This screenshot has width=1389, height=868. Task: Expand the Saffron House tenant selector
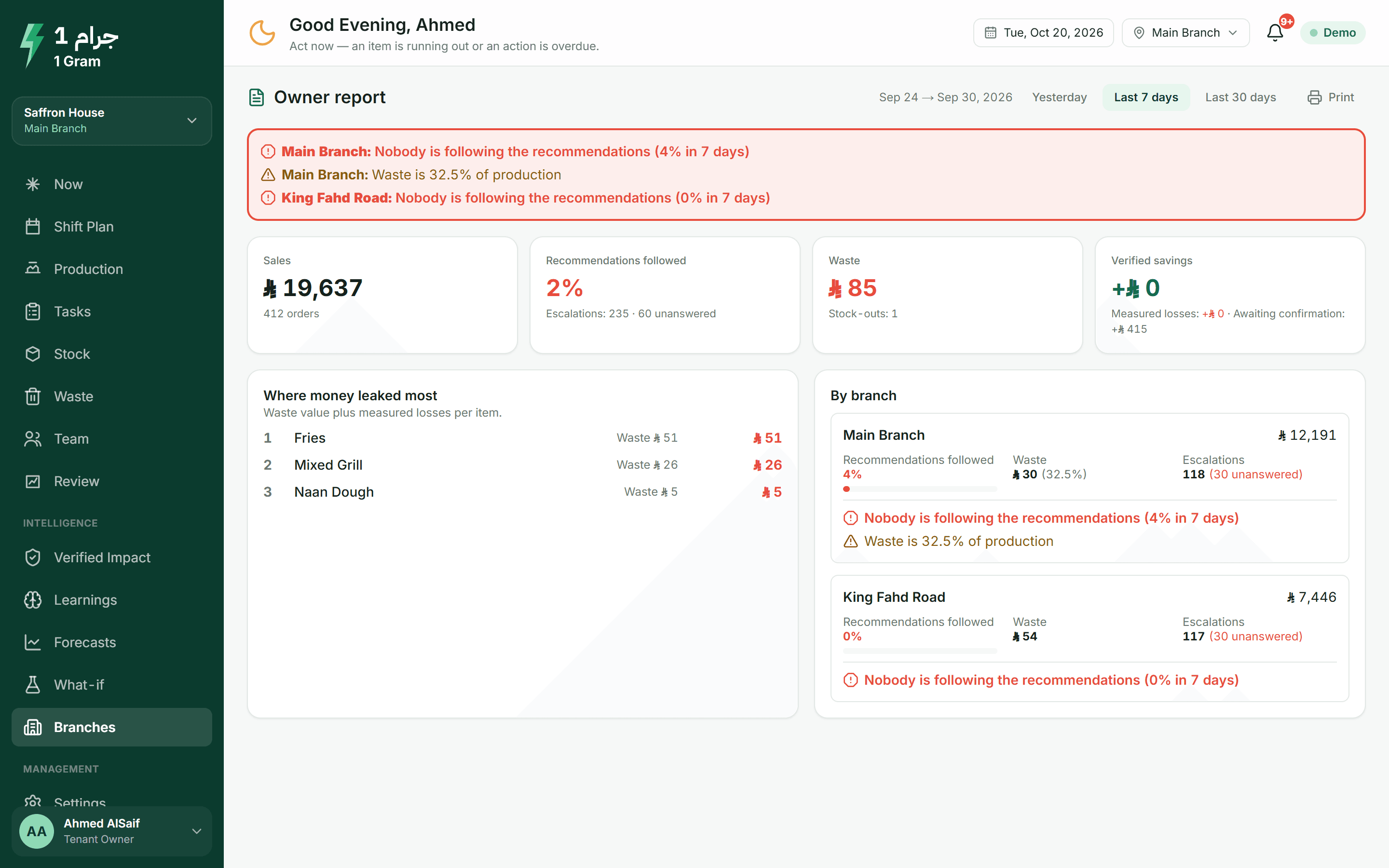112,121
